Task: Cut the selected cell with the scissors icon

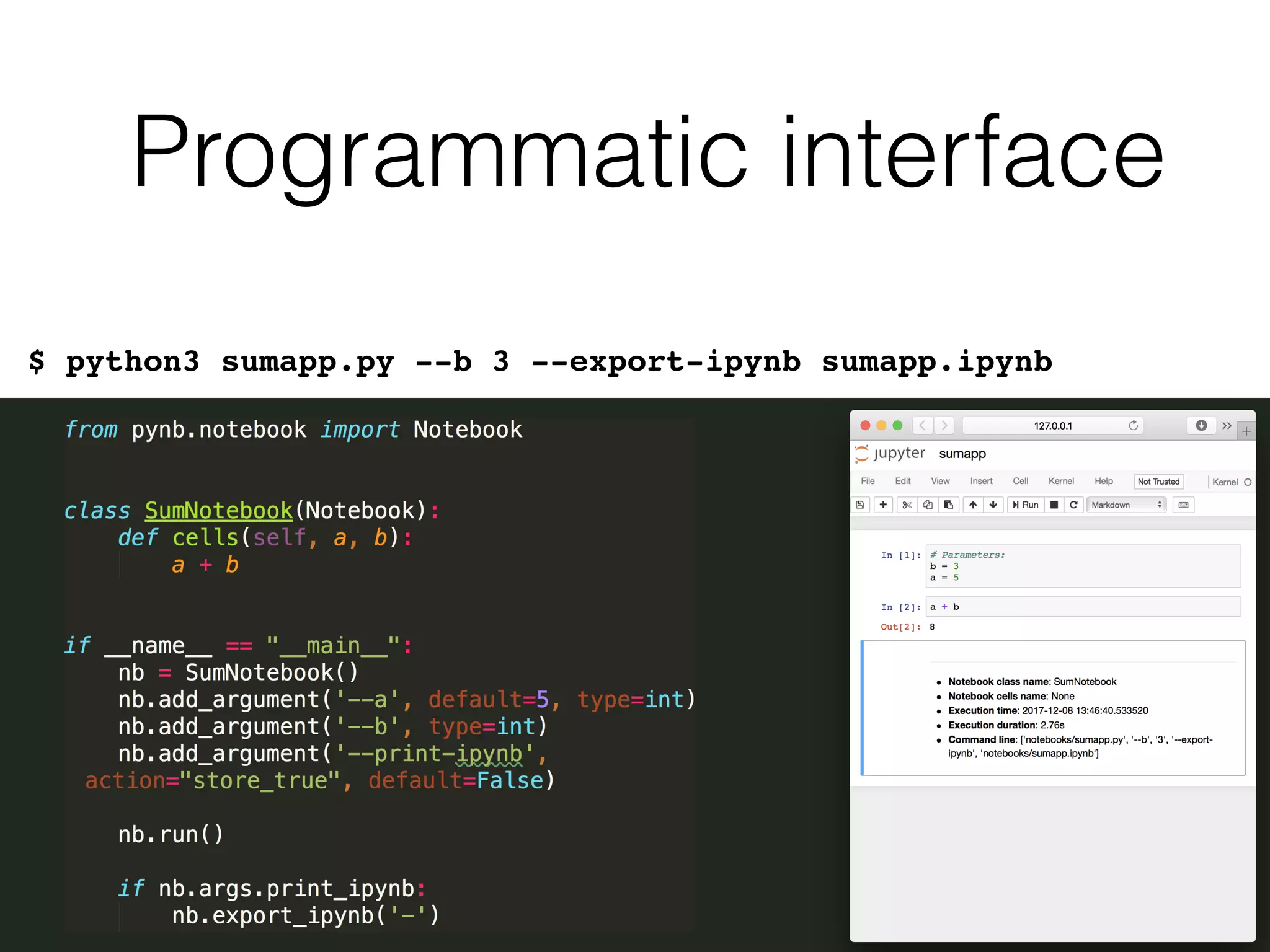Action: 907,505
